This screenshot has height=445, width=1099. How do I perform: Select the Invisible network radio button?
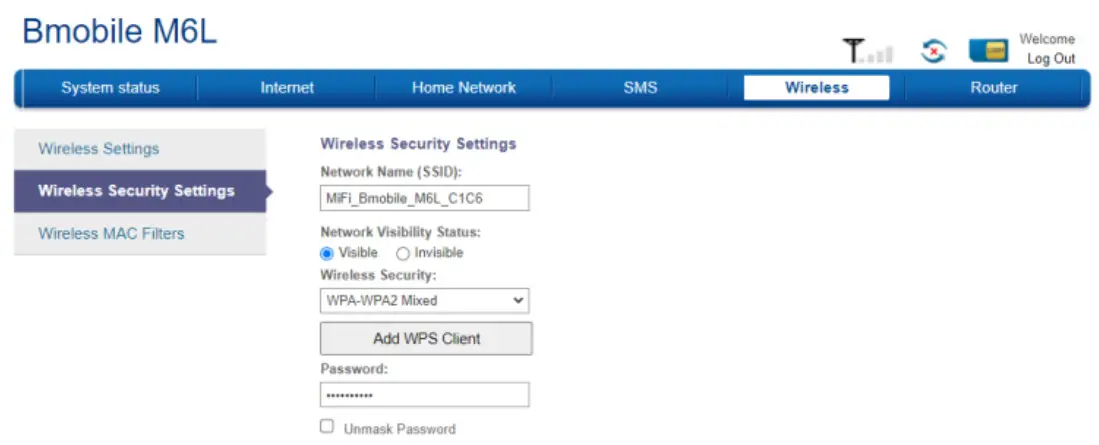tap(403, 254)
